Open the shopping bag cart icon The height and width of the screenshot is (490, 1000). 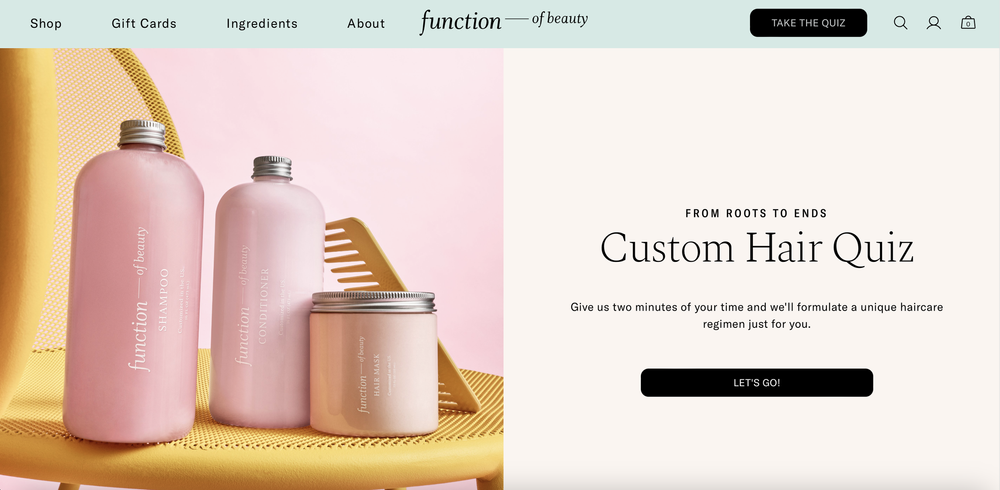click(968, 23)
